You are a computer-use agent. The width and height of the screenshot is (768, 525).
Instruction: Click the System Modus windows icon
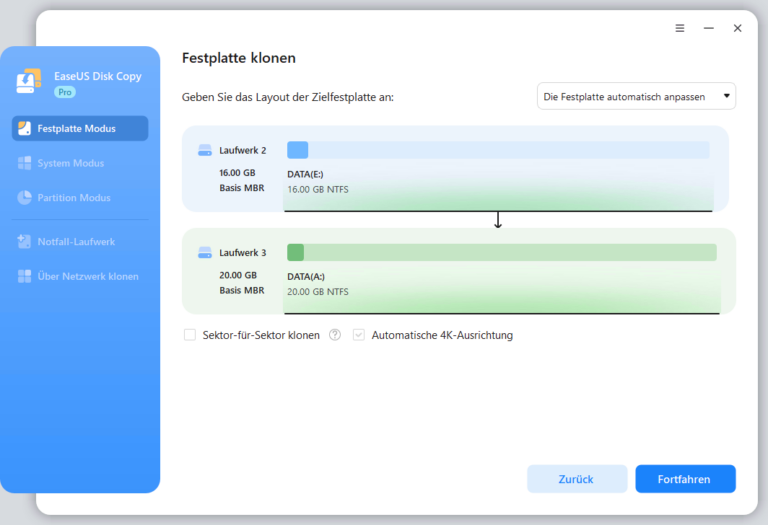pyautogui.click(x=24, y=163)
